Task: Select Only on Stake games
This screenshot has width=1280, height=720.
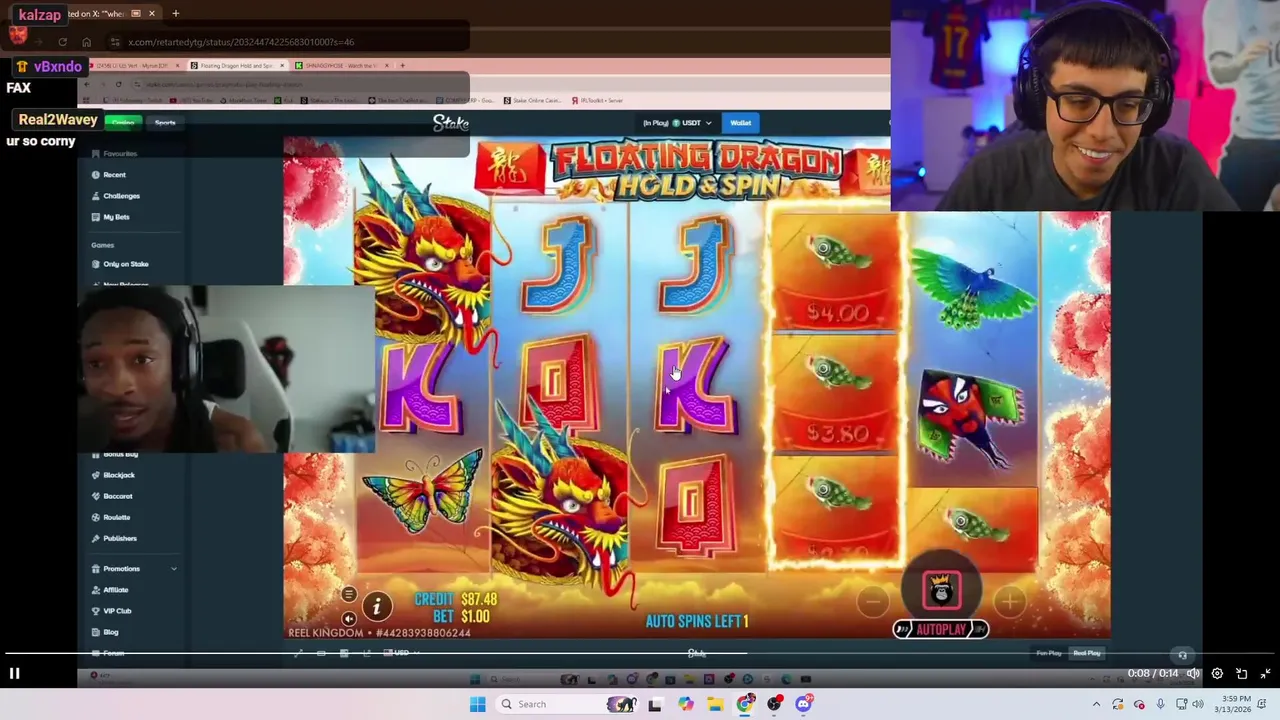Action: [125, 264]
